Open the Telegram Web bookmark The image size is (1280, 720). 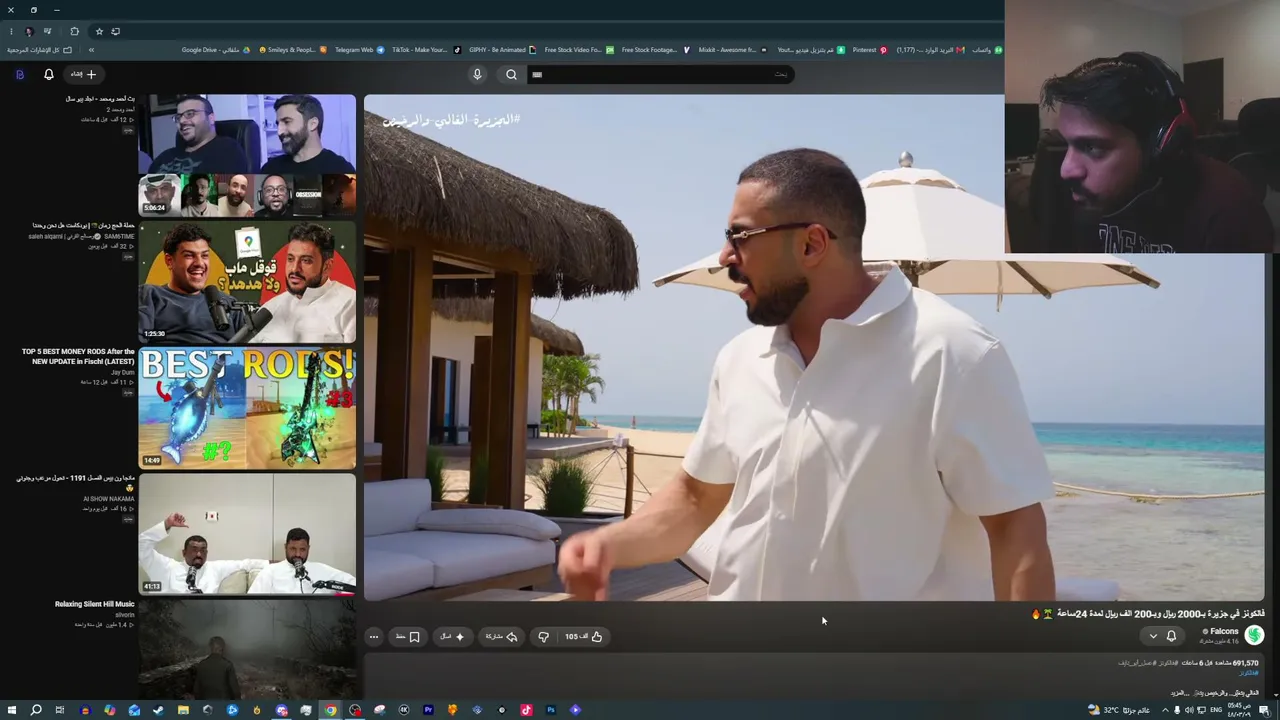coord(359,50)
